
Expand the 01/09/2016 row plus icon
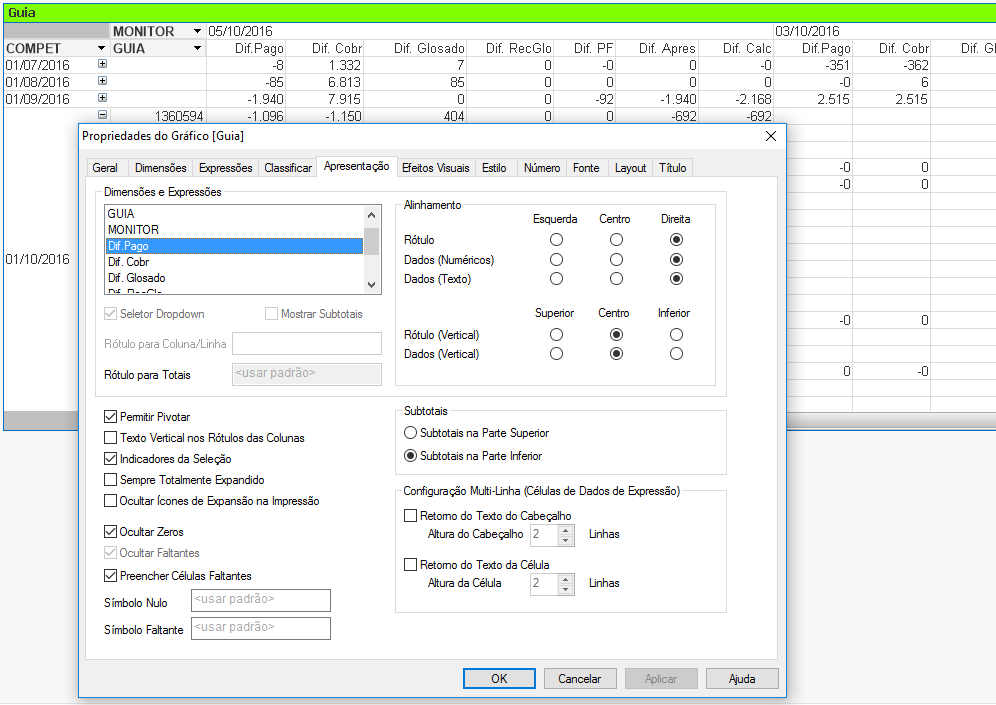pos(102,98)
